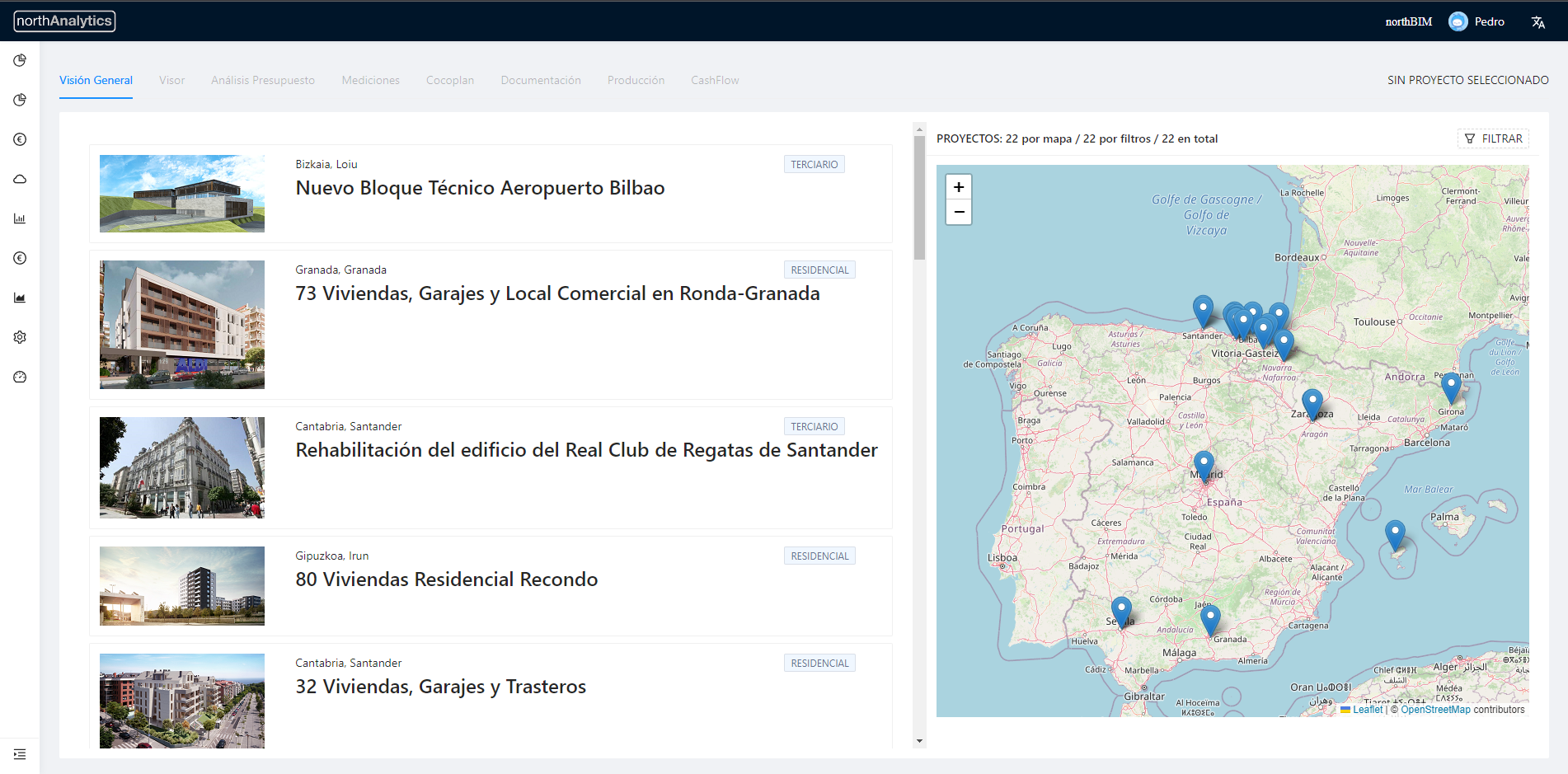Screen dimensions: 1568x774
Task: Click the FILTRAR button
Action: pos(1493,138)
